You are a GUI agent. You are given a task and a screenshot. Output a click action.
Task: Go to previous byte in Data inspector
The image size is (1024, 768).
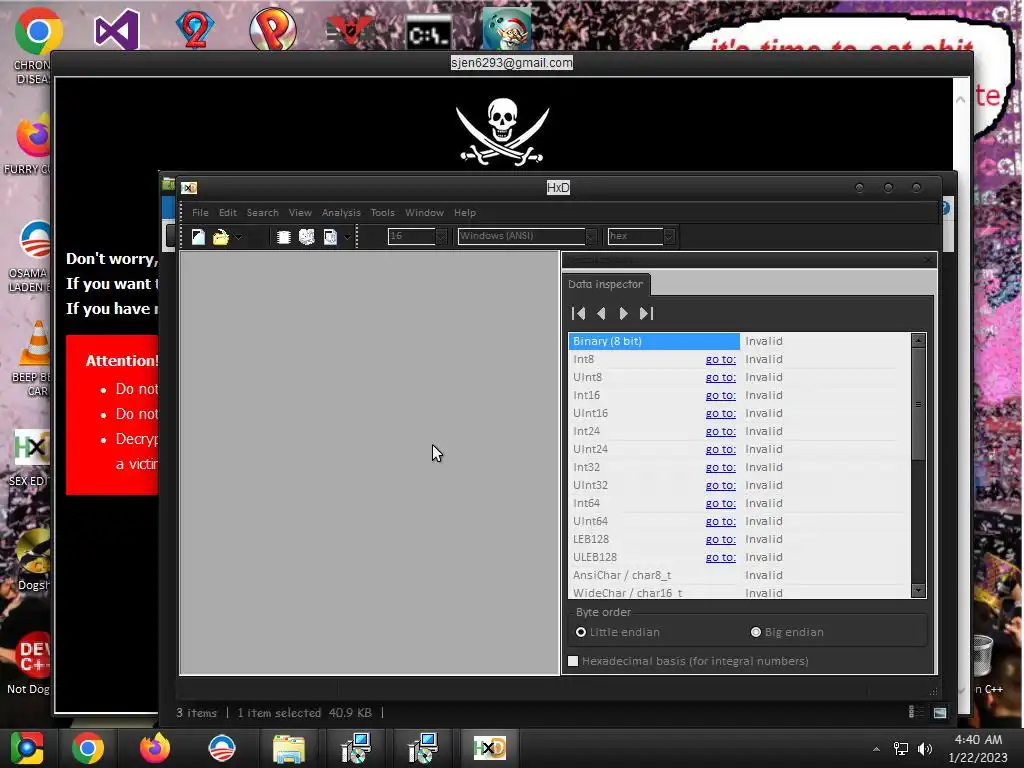[x=601, y=313]
